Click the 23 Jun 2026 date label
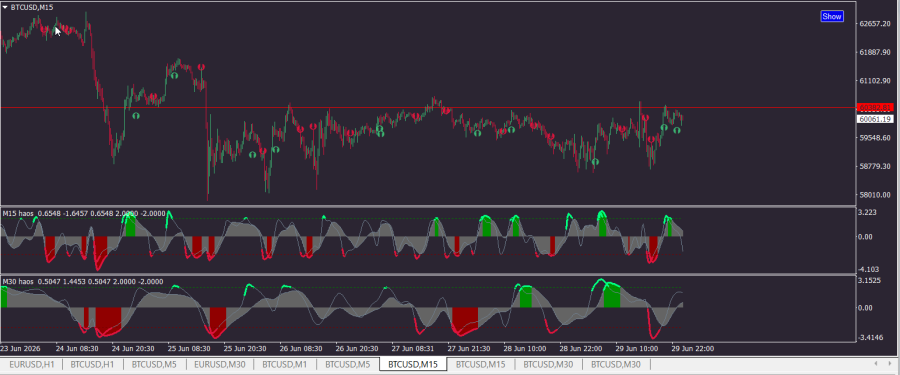The height and width of the screenshot is (375, 900). pos(21,349)
